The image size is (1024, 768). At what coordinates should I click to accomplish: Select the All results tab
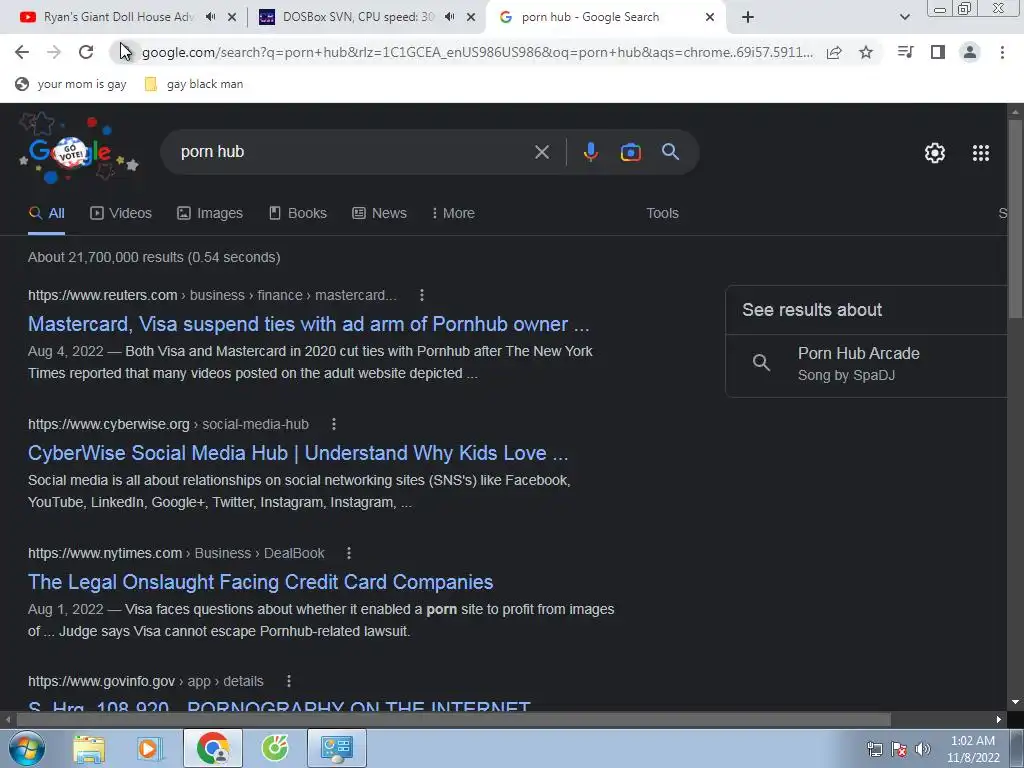46,214
